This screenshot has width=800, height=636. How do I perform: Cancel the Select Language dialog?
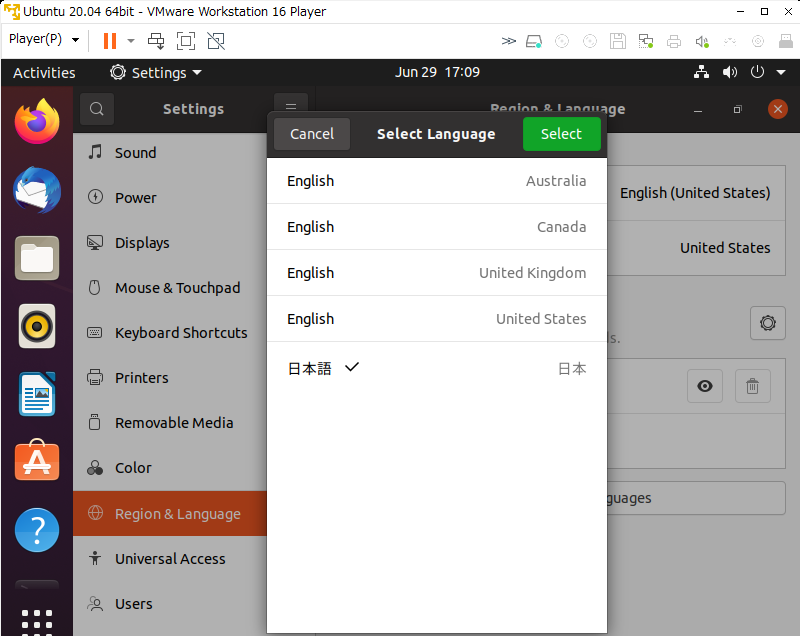click(312, 134)
